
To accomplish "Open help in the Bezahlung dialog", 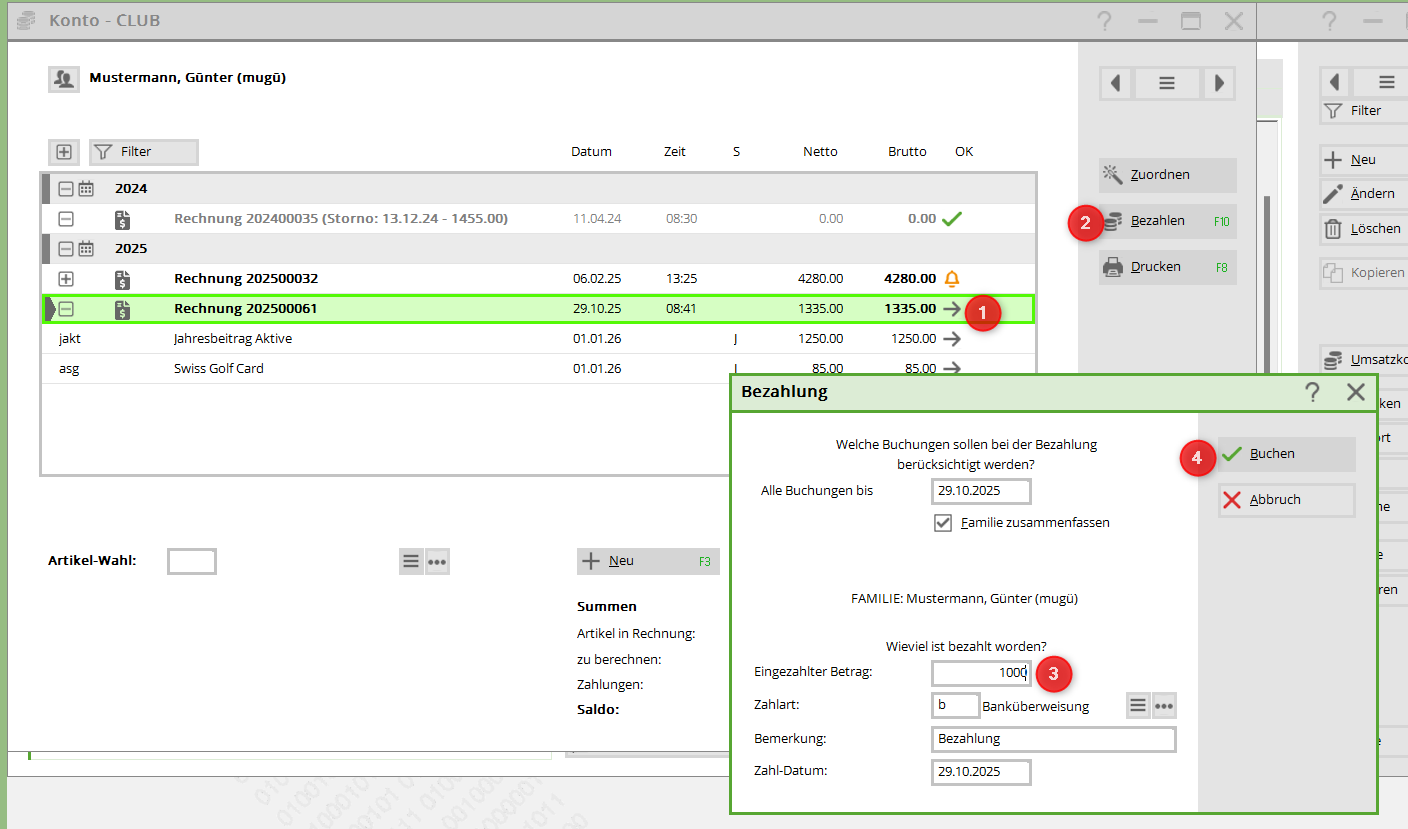I will pos(1312,392).
